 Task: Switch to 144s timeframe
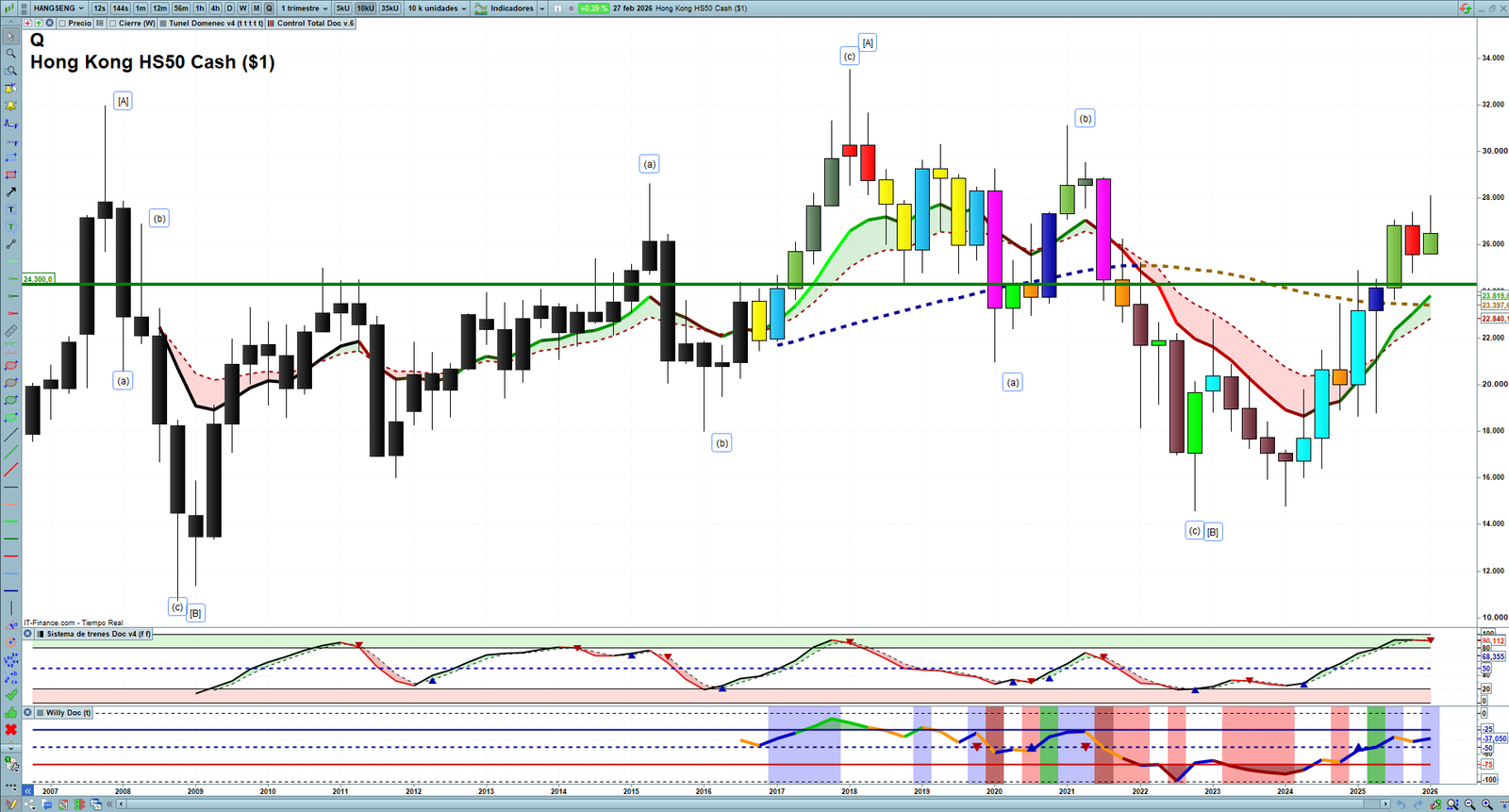(121, 8)
